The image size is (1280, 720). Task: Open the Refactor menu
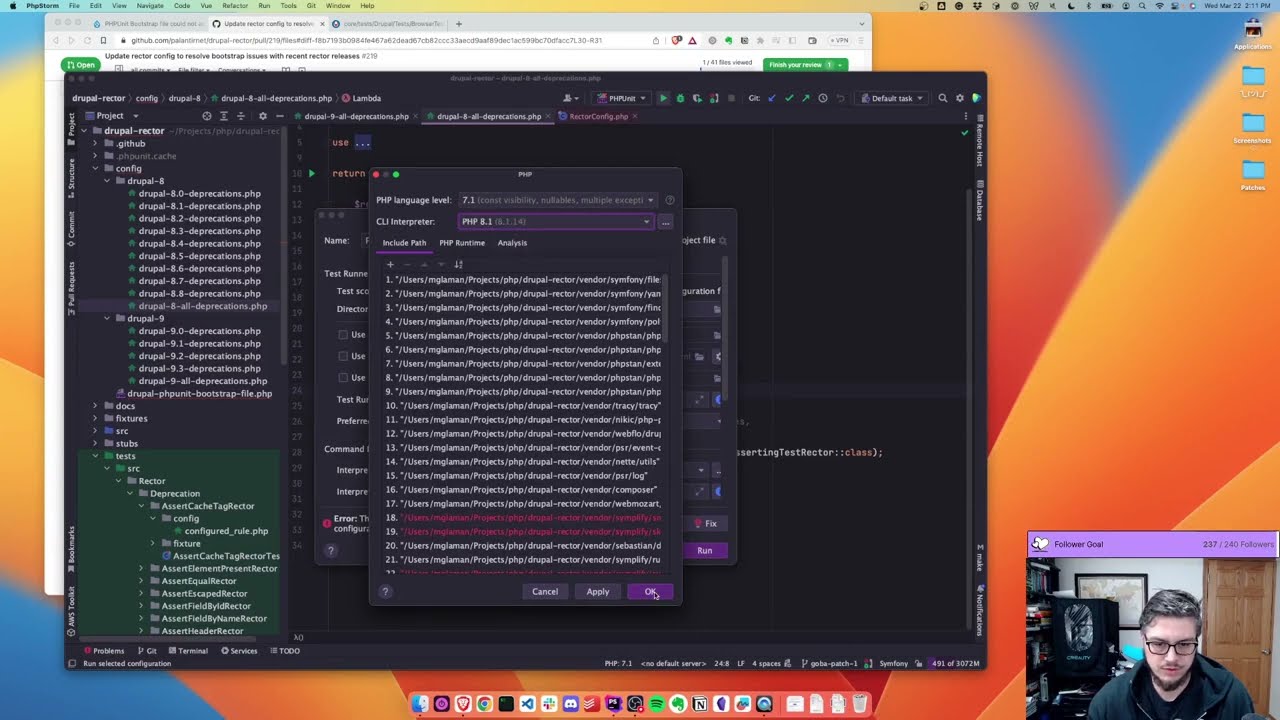tap(235, 6)
